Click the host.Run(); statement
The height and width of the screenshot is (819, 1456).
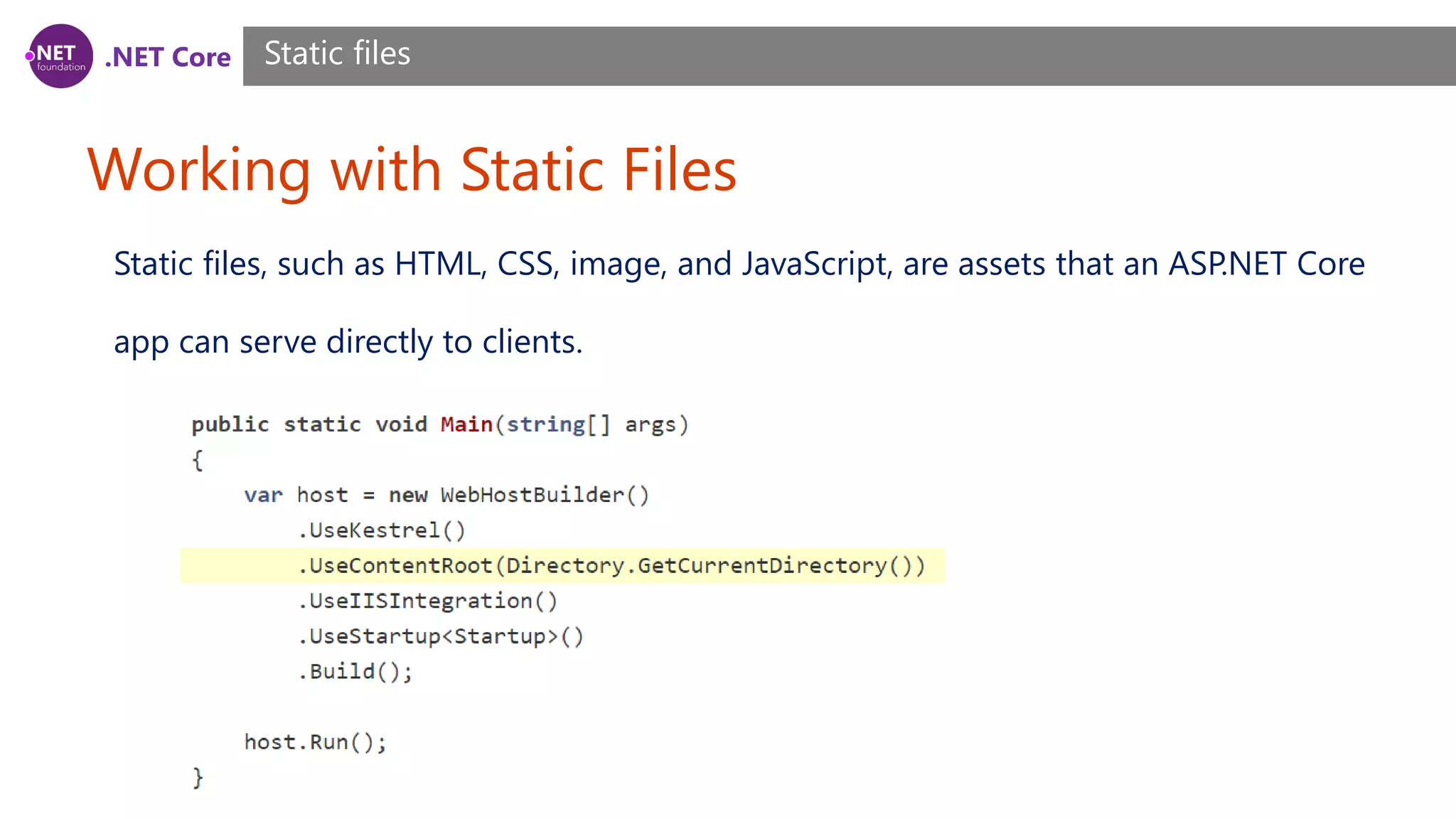click(x=315, y=742)
